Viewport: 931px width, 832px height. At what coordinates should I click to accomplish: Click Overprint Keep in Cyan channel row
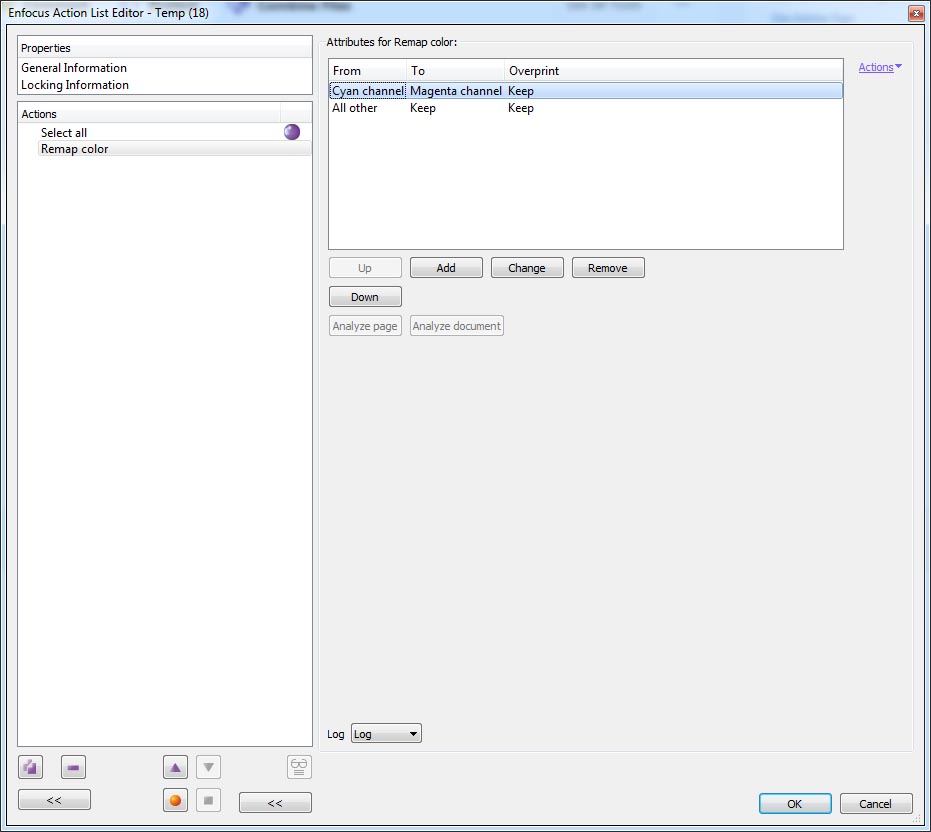click(521, 91)
